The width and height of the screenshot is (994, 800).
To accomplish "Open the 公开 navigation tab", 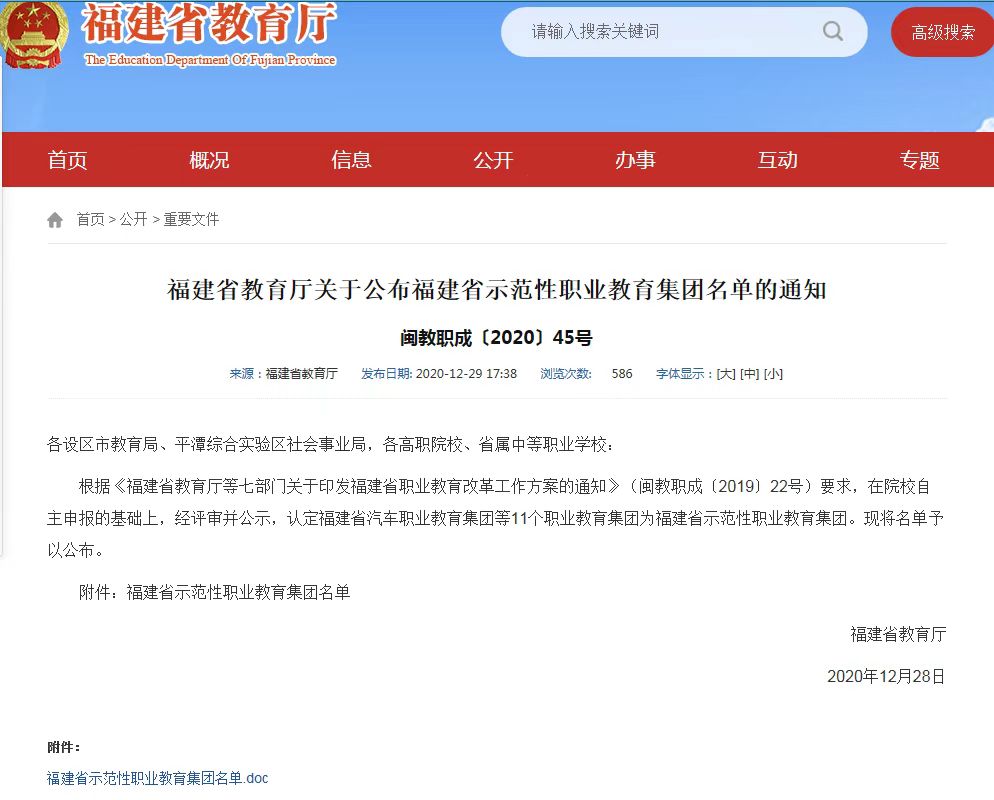I will 493,160.
